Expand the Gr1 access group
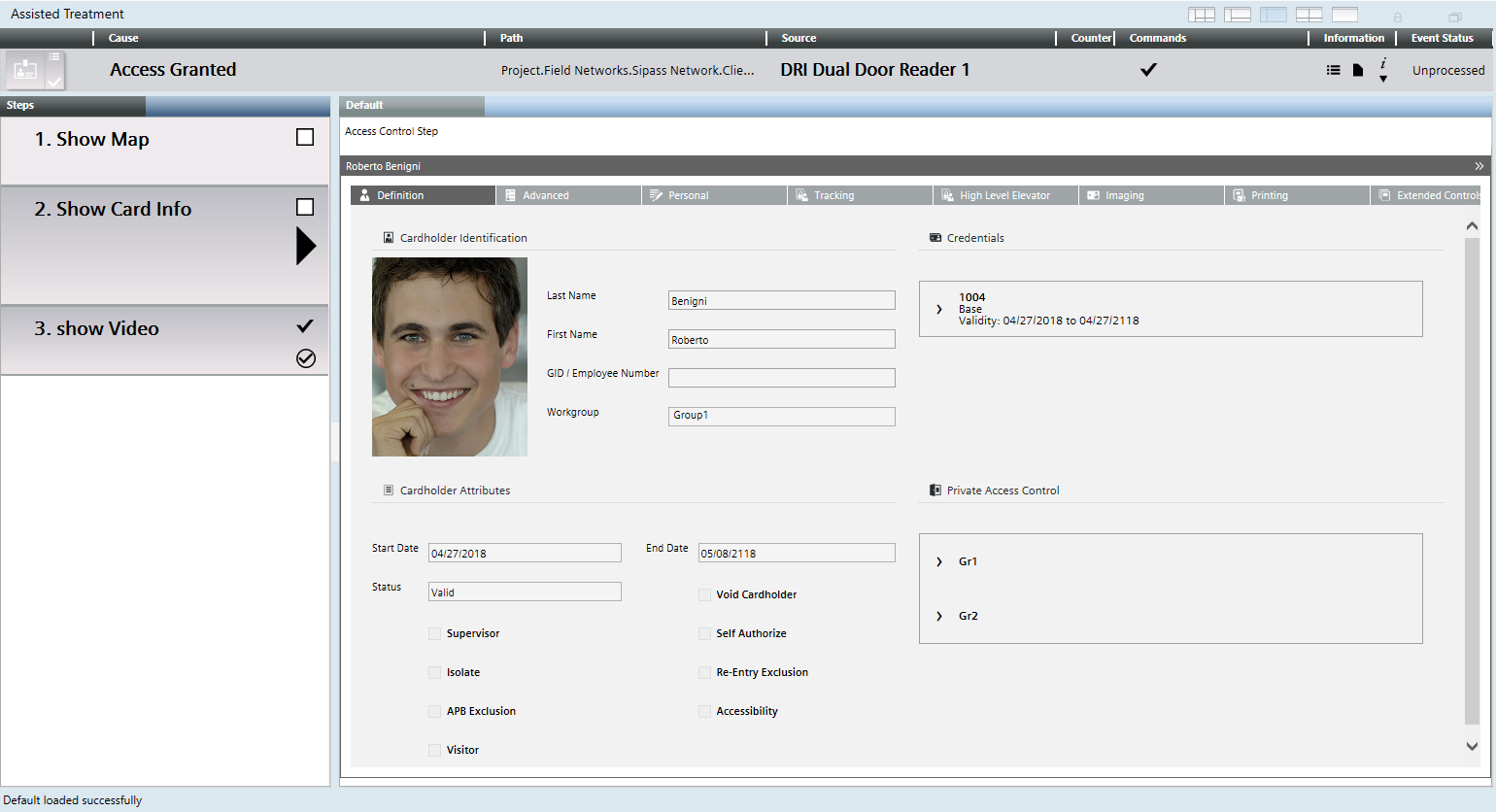This screenshot has width=1496, height=812. click(939, 561)
